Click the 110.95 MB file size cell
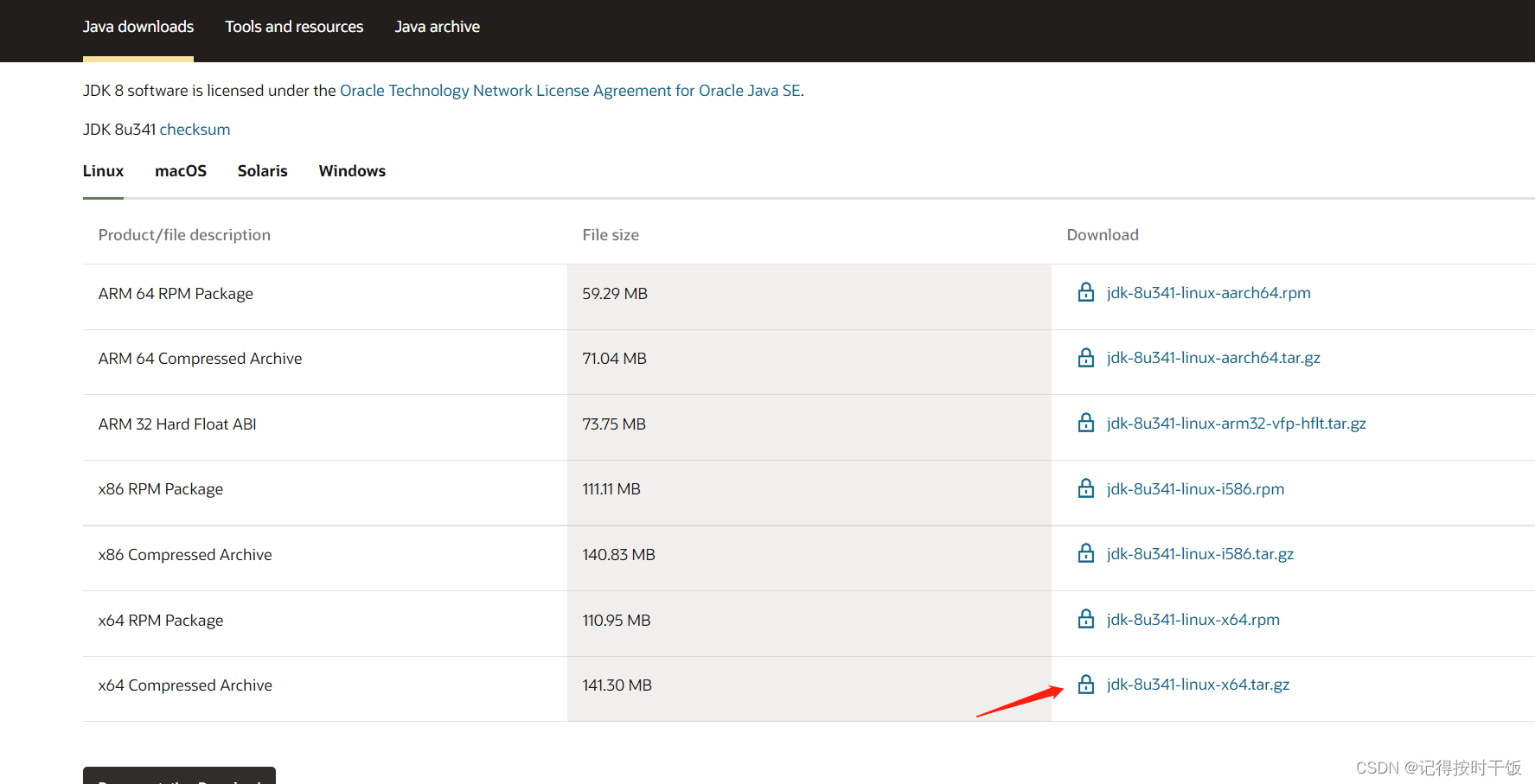The image size is (1535, 784). [809, 623]
